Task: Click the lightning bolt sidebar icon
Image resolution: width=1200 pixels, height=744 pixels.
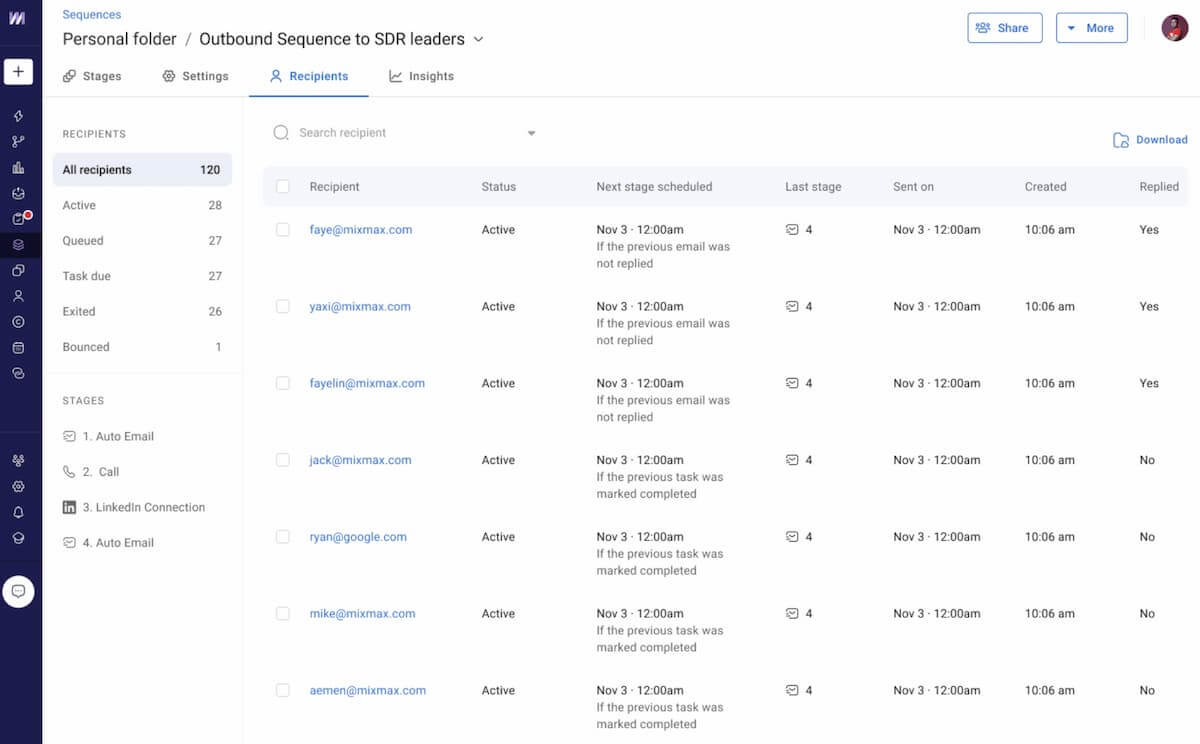Action: 18,116
